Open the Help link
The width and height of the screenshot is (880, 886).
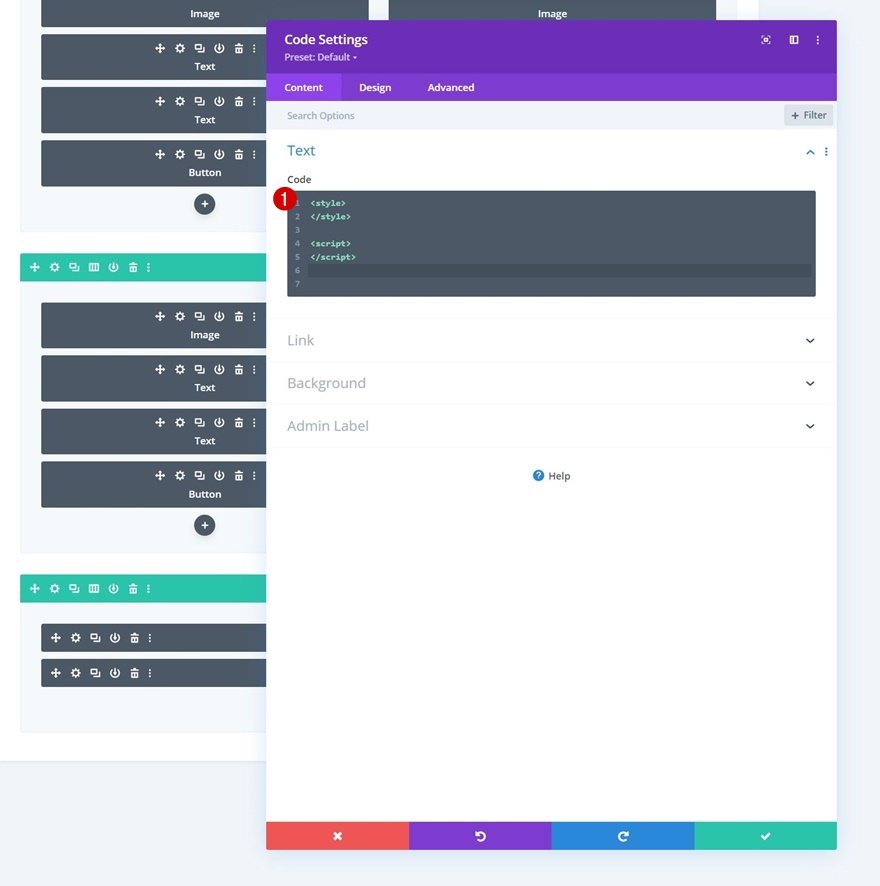click(552, 476)
